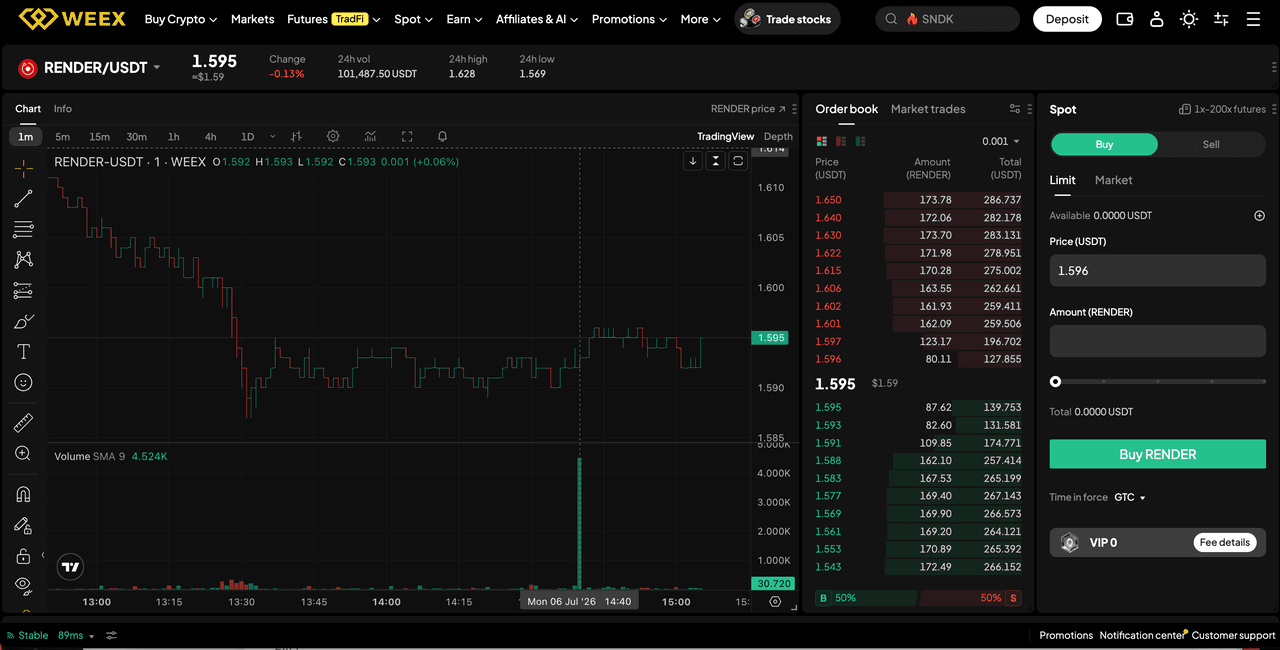This screenshot has height=650, width=1280.
Task: Select the 15m timeframe
Action: point(99,137)
